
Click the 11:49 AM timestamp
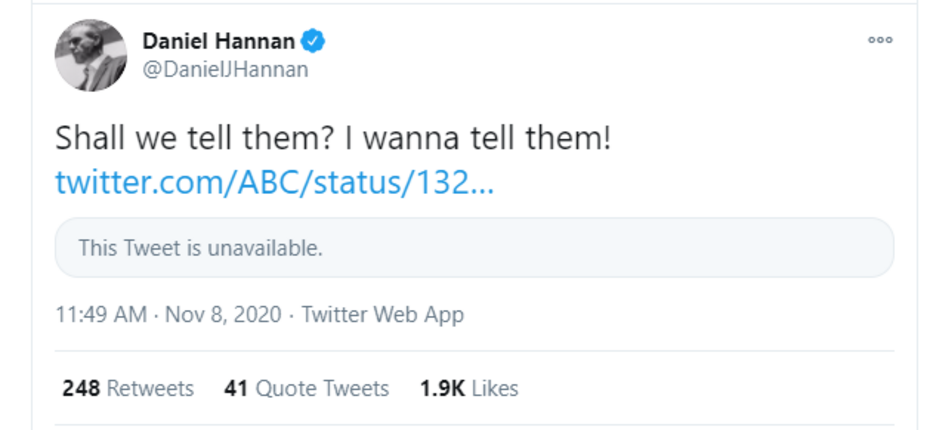pos(101,314)
